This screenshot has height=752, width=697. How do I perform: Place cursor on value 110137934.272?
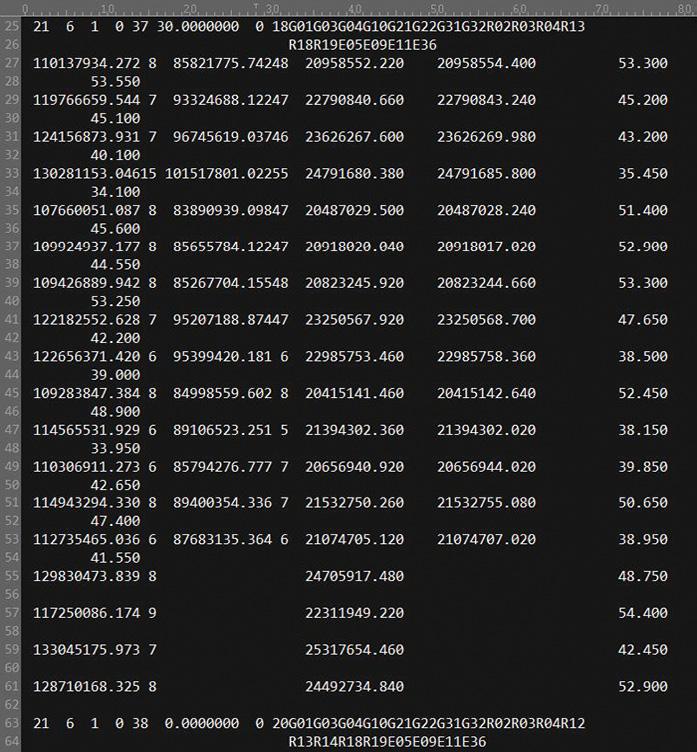tap(86, 63)
